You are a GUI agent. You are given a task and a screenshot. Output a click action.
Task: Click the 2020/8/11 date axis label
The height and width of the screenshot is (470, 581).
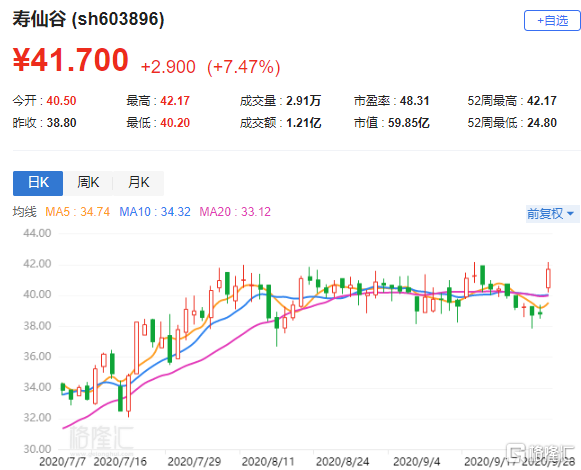(x=268, y=462)
